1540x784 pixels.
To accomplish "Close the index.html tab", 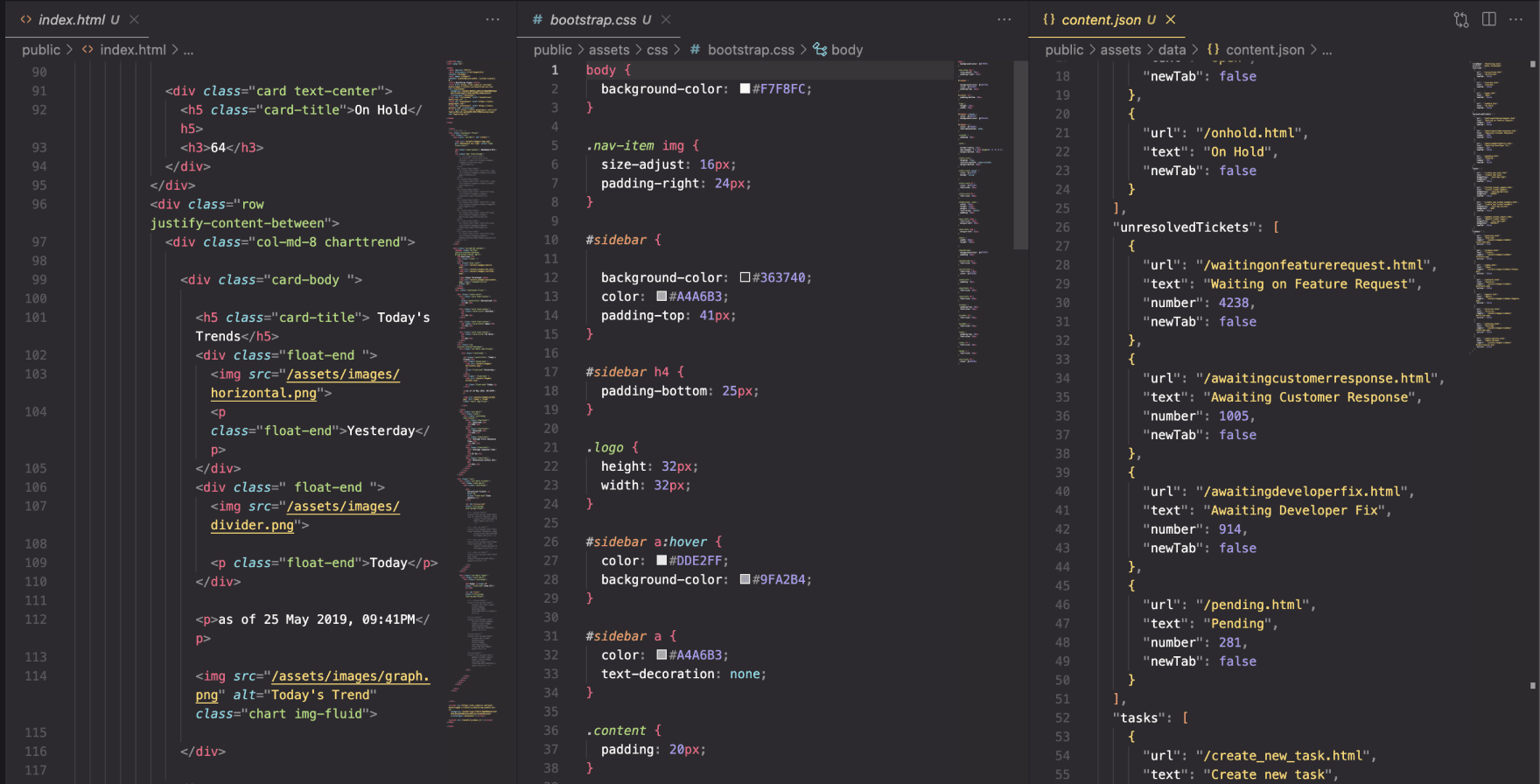I will tap(134, 19).
